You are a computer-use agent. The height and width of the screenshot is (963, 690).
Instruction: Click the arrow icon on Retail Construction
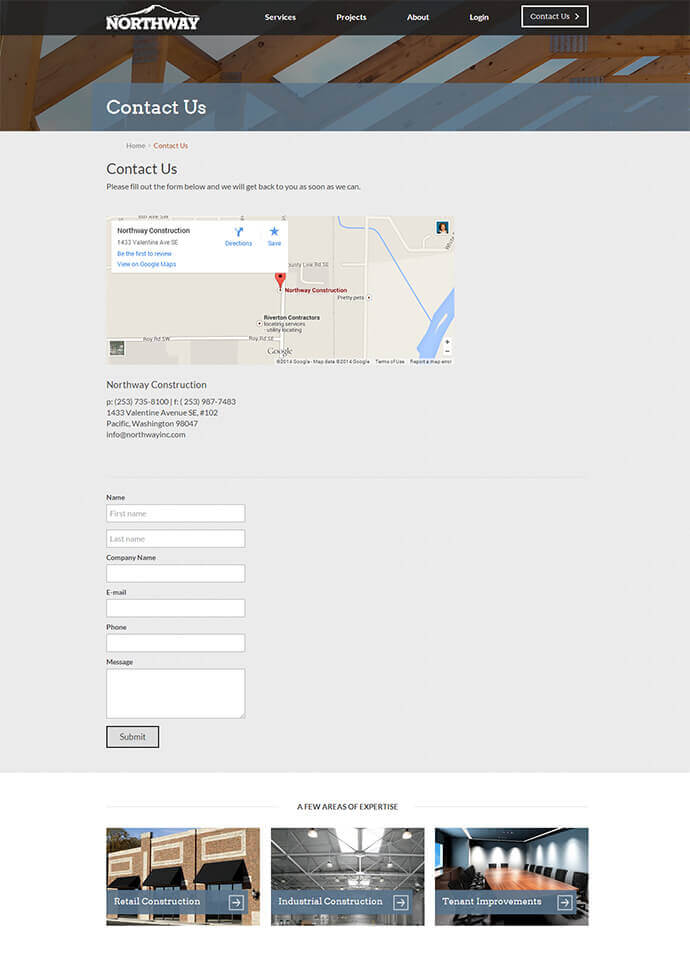click(x=236, y=902)
